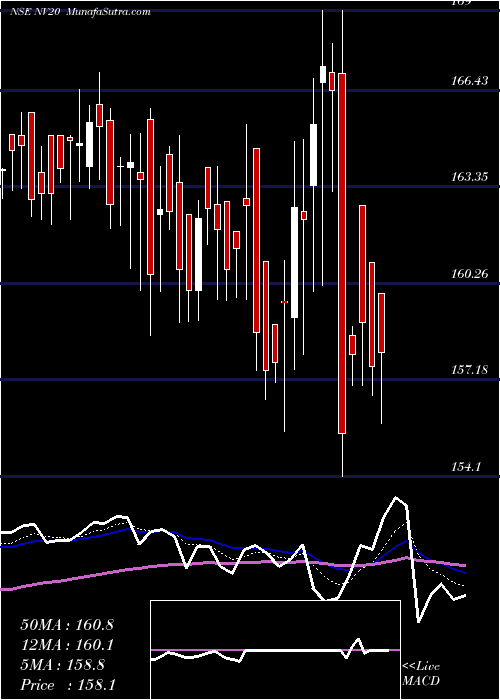Select the 157.18 price level label
The image size is (500, 700).
click(x=469, y=370)
